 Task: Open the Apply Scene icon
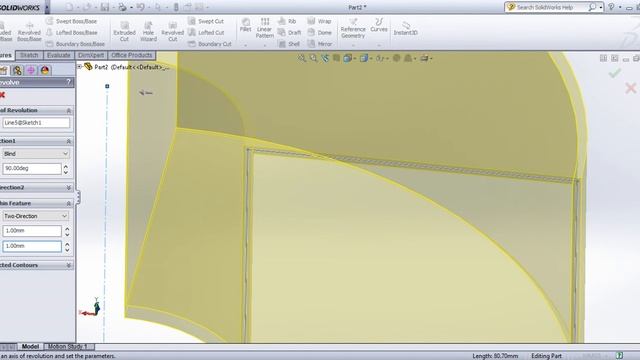pyautogui.click(x=407, y=58)
